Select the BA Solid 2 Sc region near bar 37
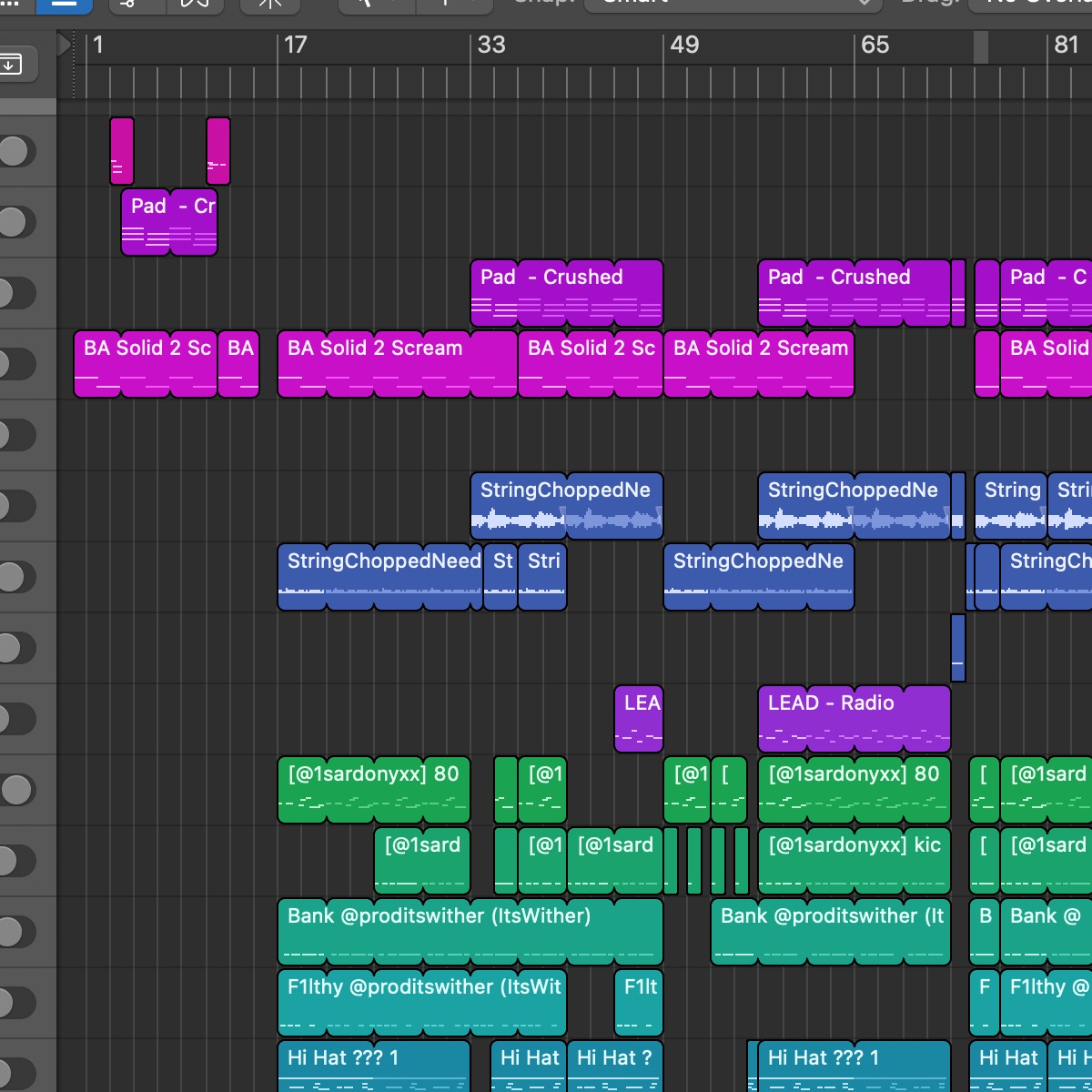The height and width of the screenshot is (1092, 1092). click(x=591, y=364)
